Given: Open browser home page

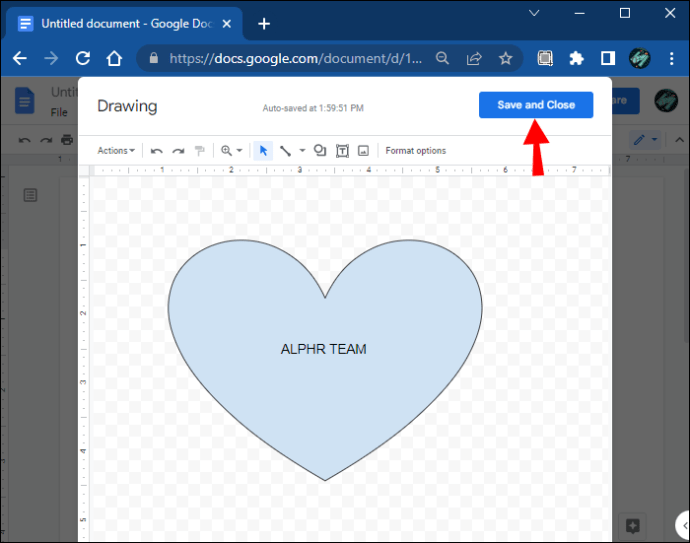Looking at the screenshot, I should [114, 58].
